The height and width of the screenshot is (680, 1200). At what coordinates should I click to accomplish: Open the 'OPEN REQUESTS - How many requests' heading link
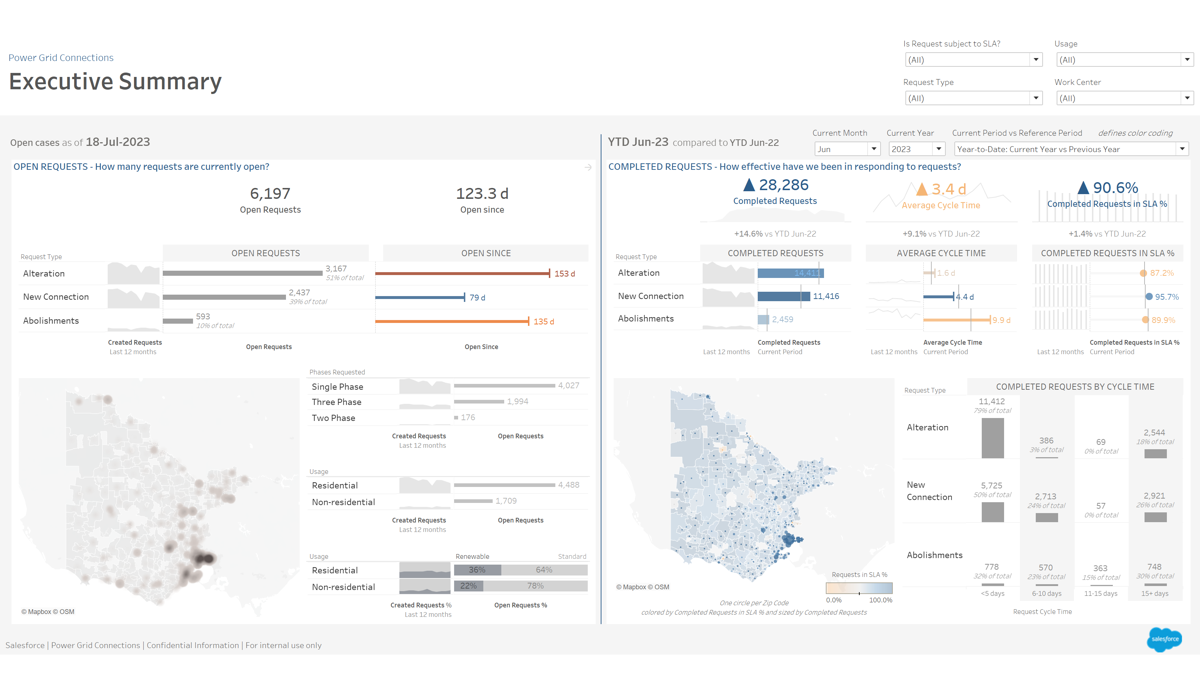[x=141, y=167]
